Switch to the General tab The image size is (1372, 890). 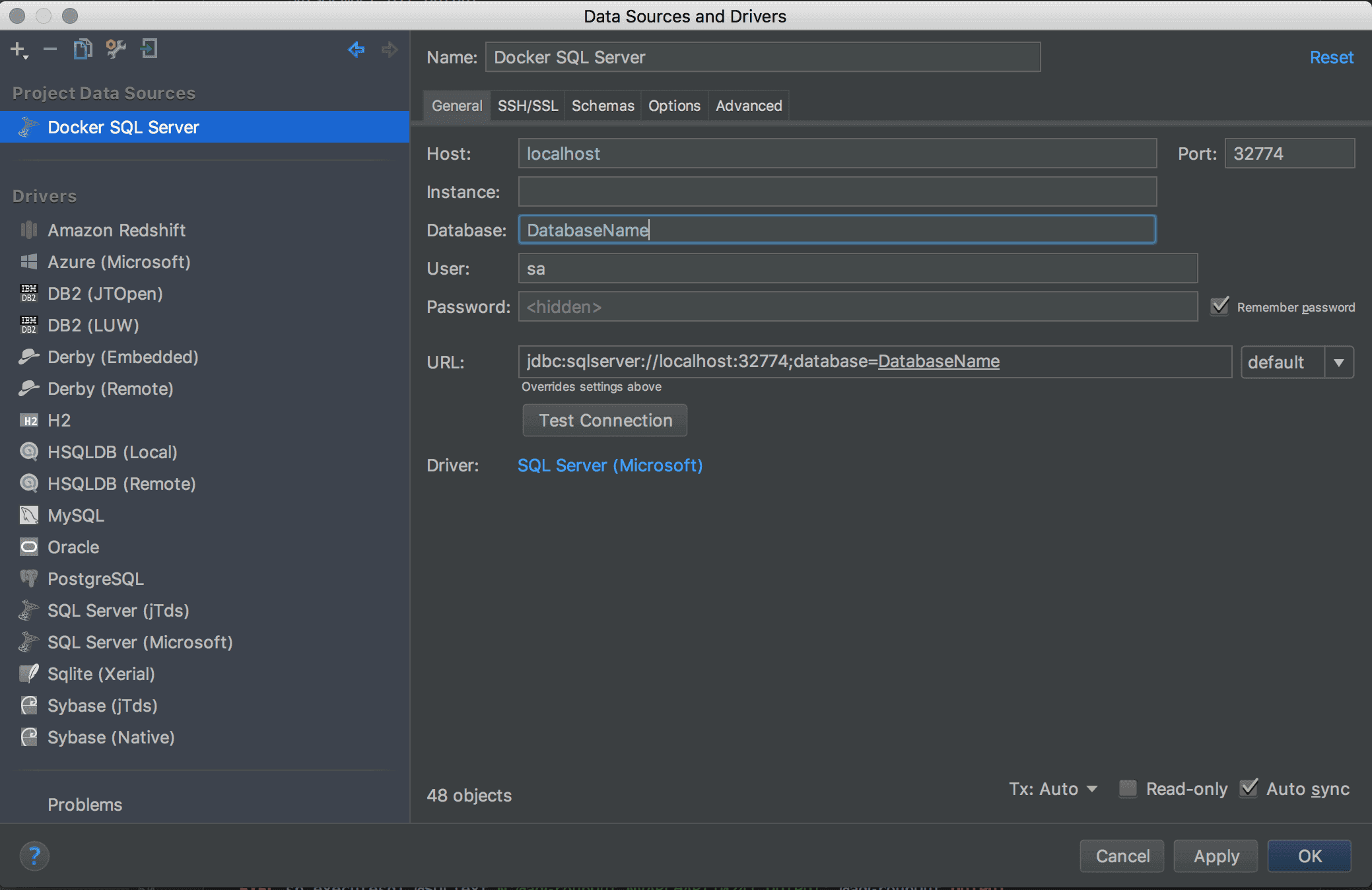[x=457, y=106]
